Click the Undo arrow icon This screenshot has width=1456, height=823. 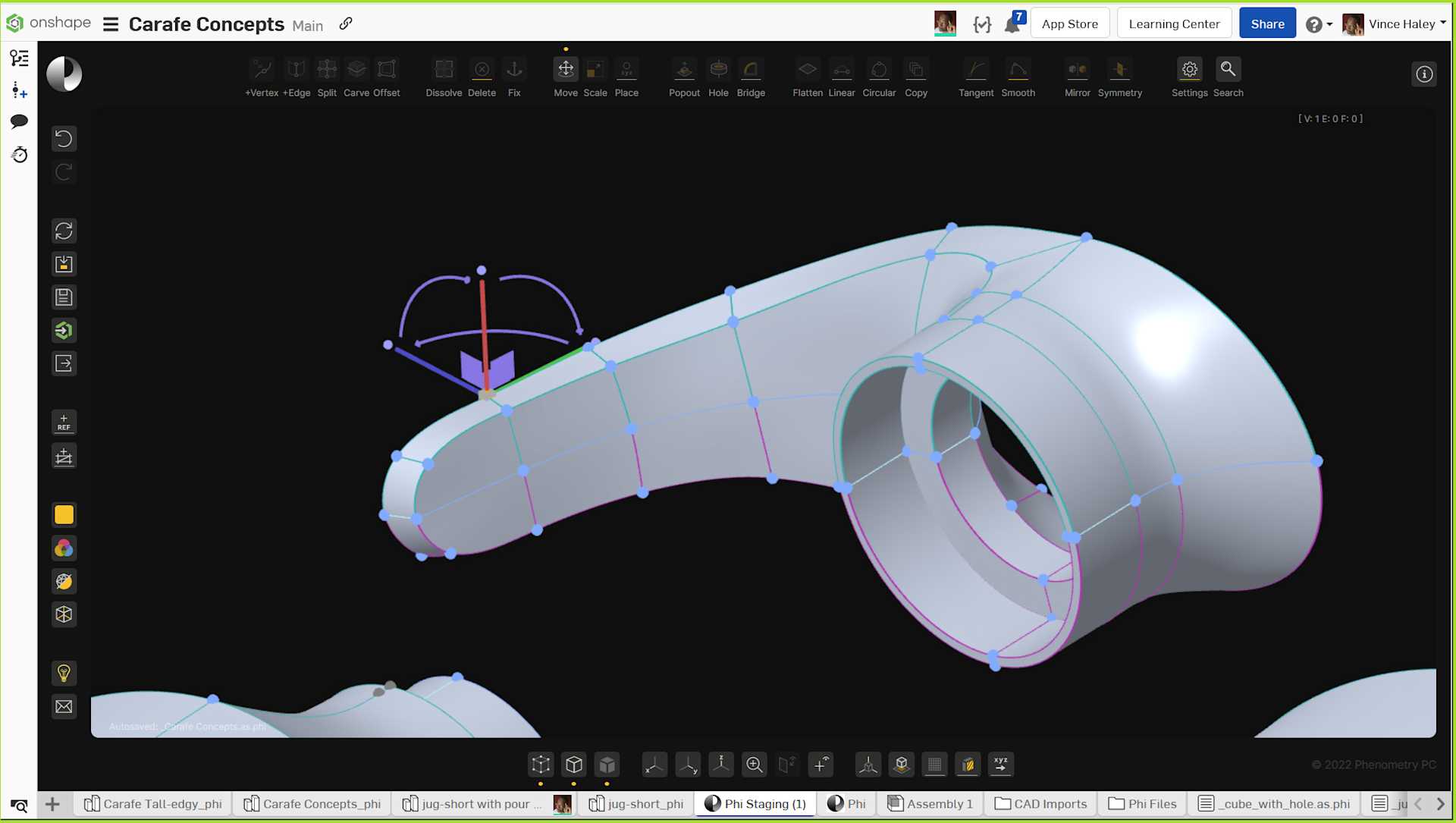(64, 139)
